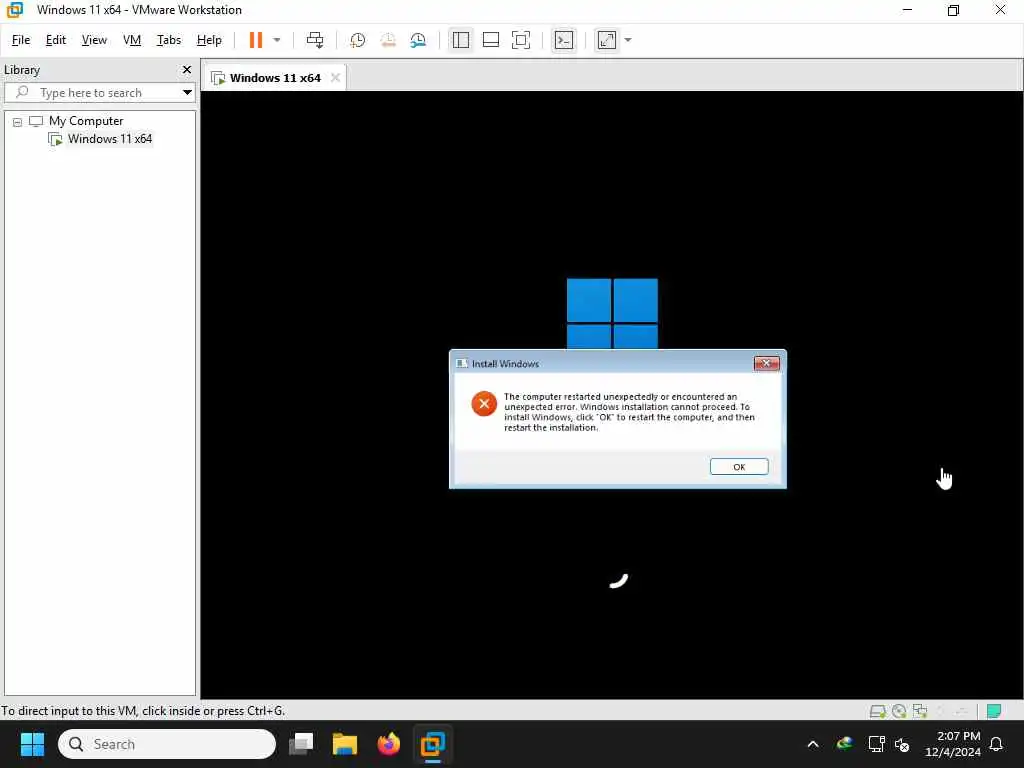This screenshot has height=768, width=1024.
Task: Open the File menu
Action: 21,40
